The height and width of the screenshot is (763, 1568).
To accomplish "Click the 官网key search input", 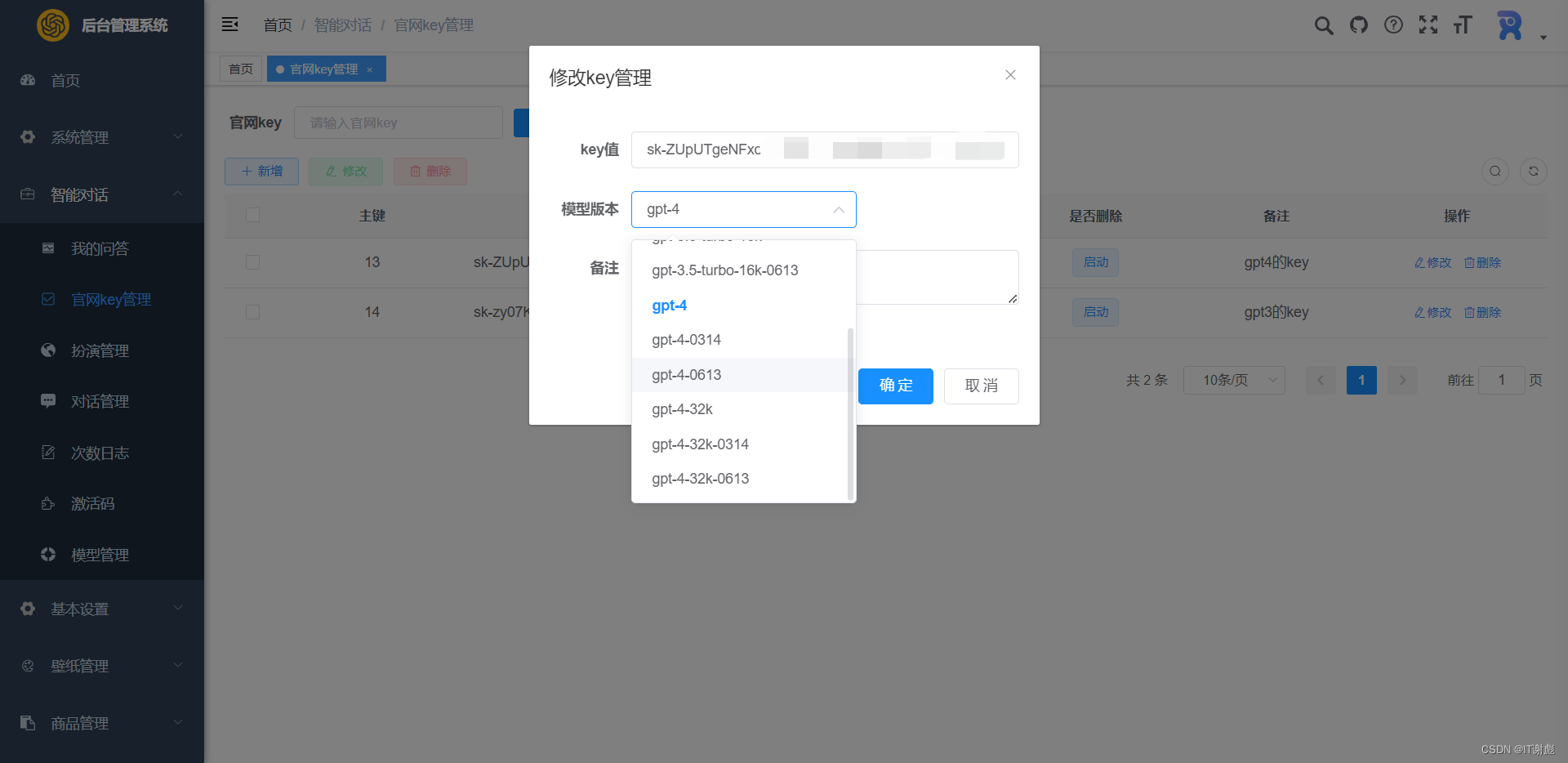I will [x=399, y=123].
